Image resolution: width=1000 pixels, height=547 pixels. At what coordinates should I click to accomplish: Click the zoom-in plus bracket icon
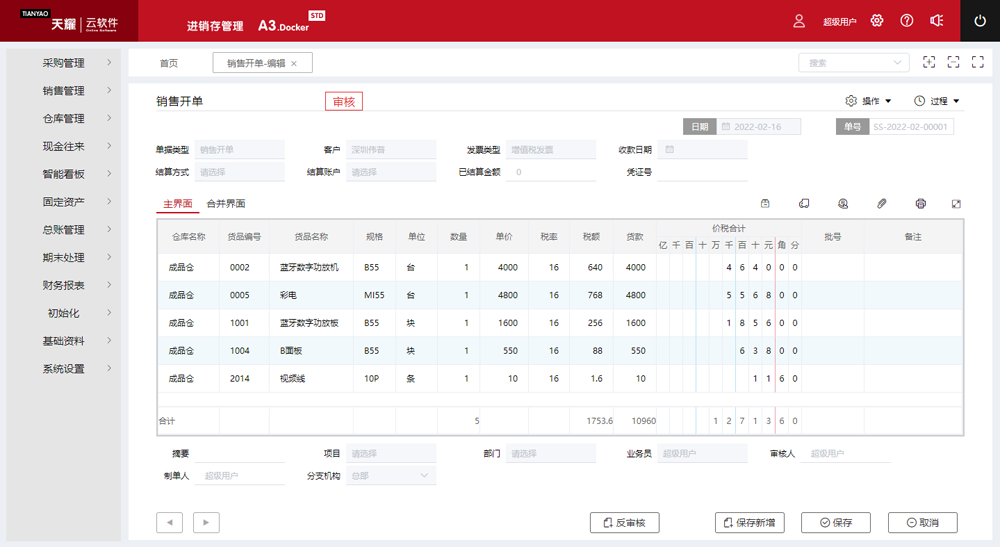pyautogui.click(x=929, y=62)
